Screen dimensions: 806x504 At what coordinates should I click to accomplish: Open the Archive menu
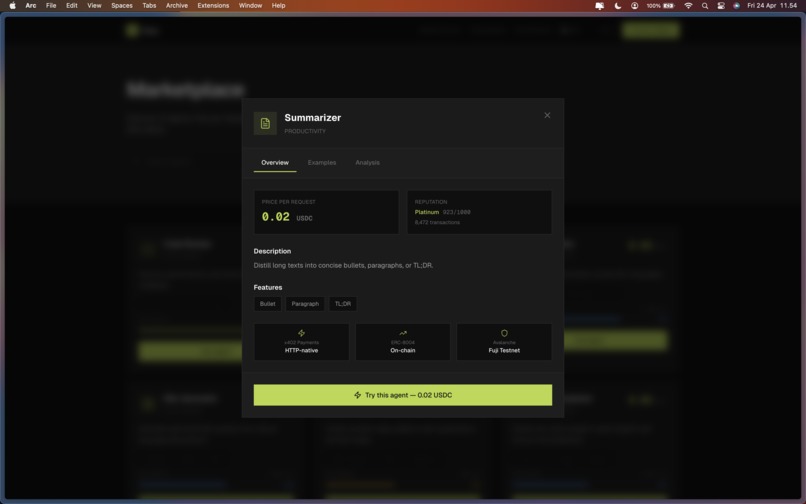pos(177,6)
